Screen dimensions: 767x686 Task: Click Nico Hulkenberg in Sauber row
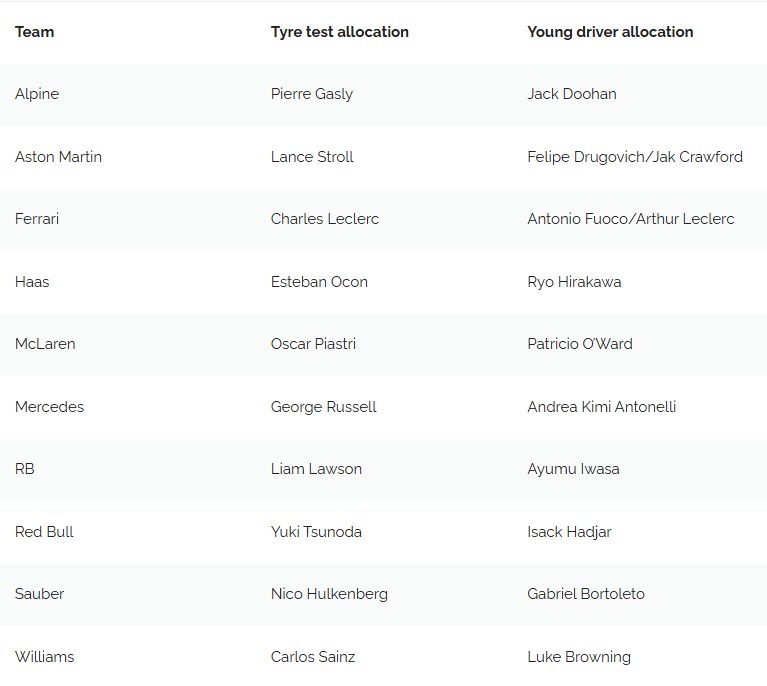coord(329,594)
